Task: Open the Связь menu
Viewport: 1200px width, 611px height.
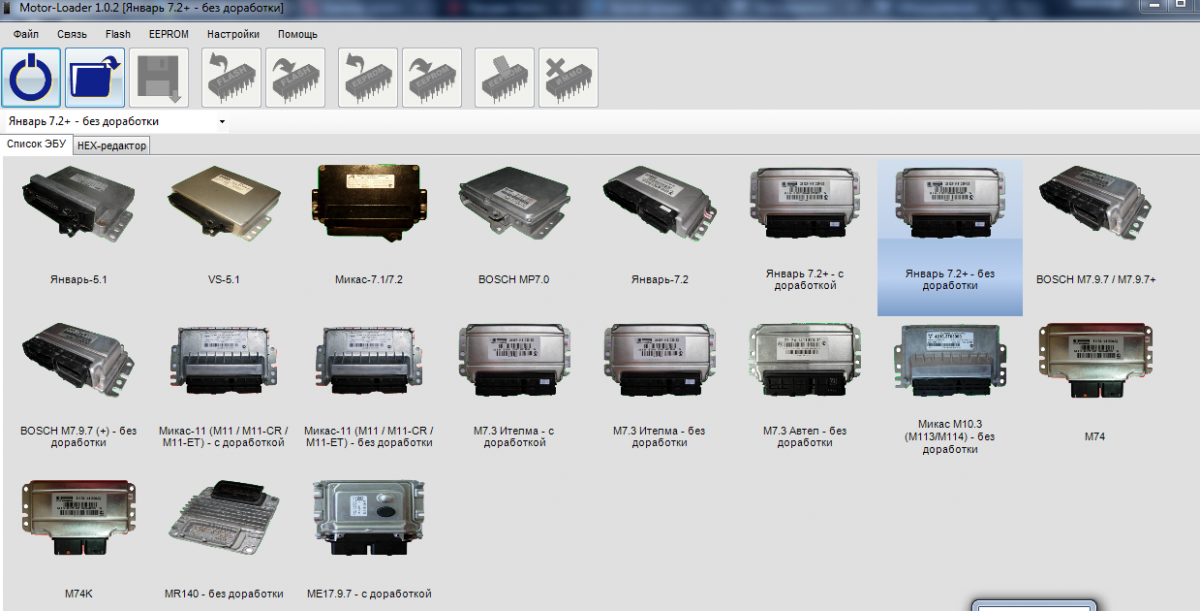Action: point(72,34)
